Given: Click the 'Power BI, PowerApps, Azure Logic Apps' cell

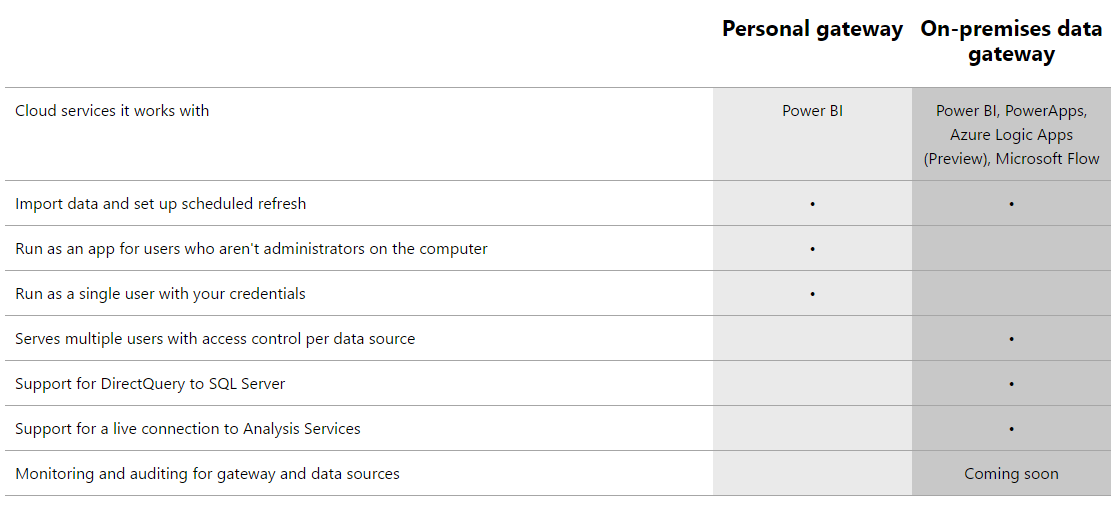Looking at the screenshot, I should [x=1011, y=135].
